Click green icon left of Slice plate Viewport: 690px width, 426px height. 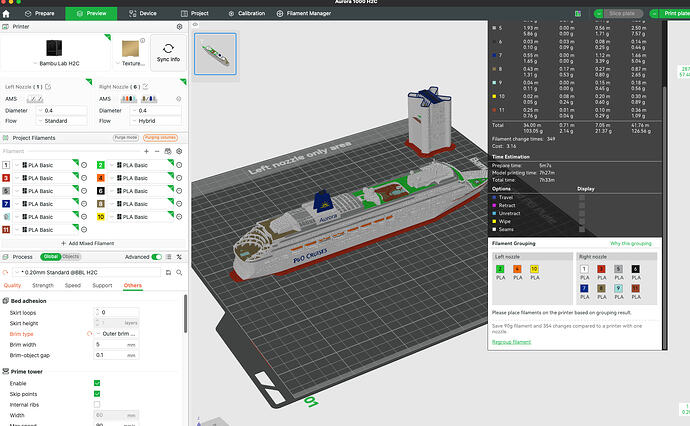[578, 14]
